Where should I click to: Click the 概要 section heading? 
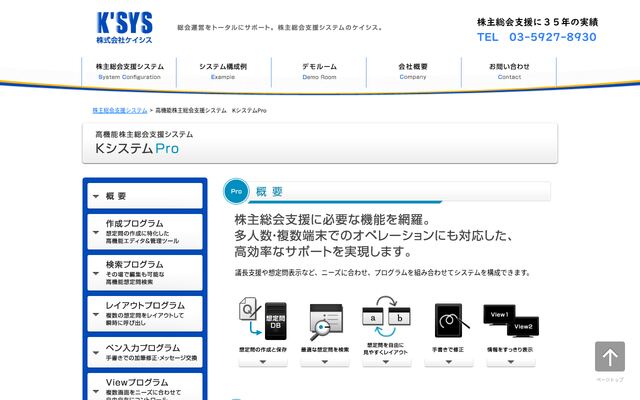tap(269, 191)
